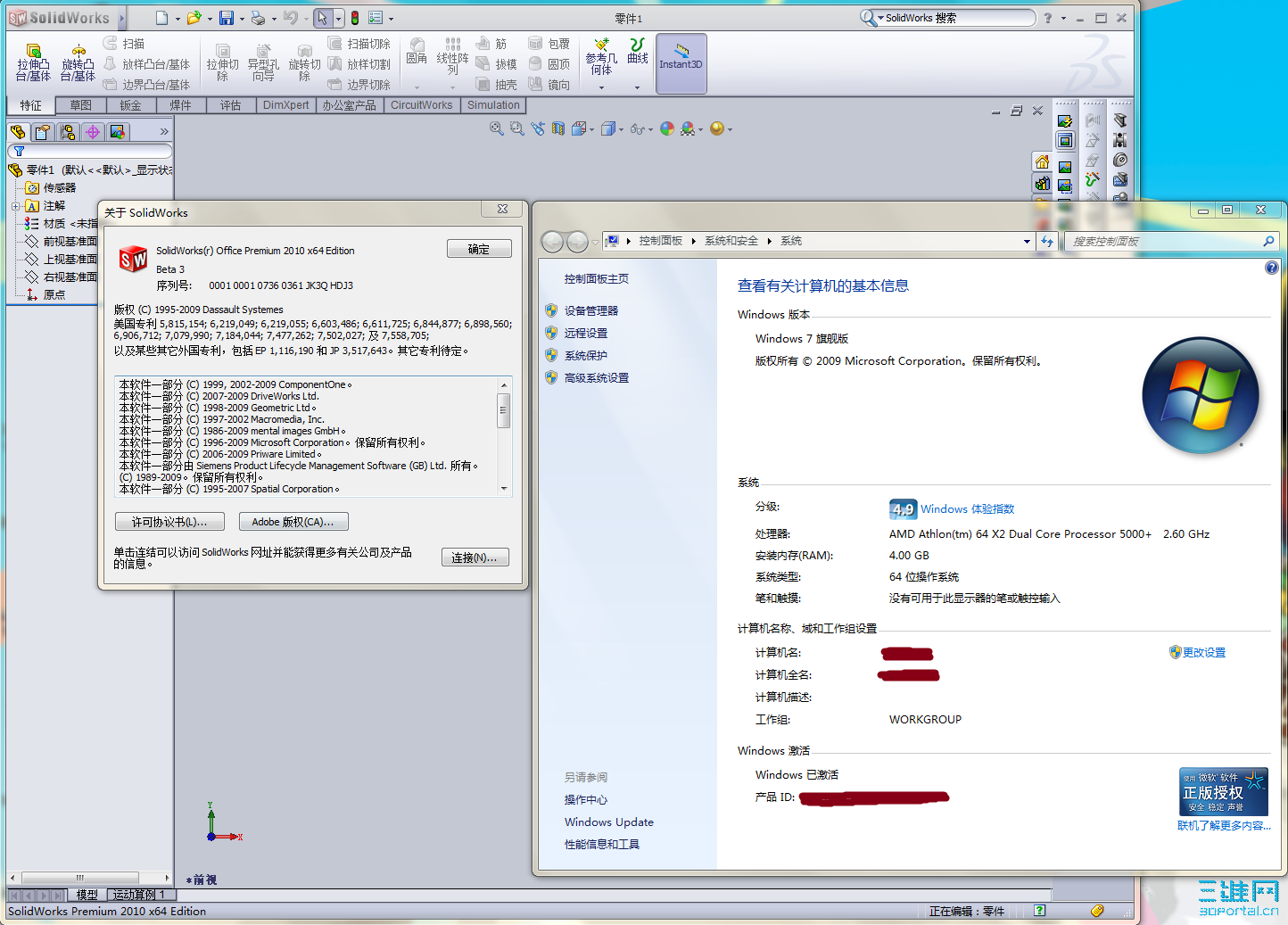Expand the 注解 annotations tree node
Screen dimensions: 1288x925
pos(15,206)
